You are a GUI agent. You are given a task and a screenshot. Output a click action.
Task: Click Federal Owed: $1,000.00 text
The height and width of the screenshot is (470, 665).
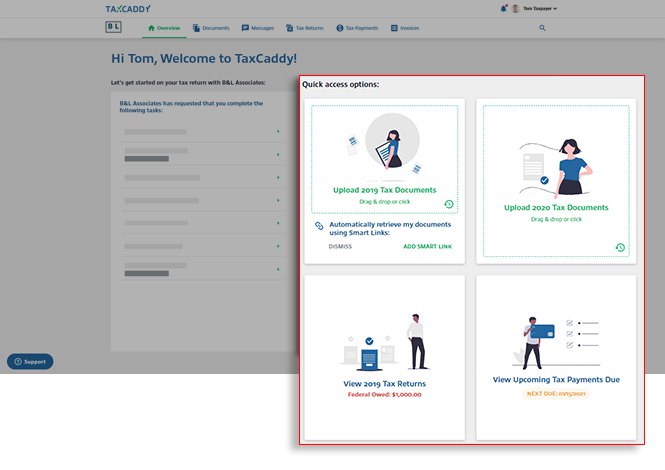coord(384,394)
